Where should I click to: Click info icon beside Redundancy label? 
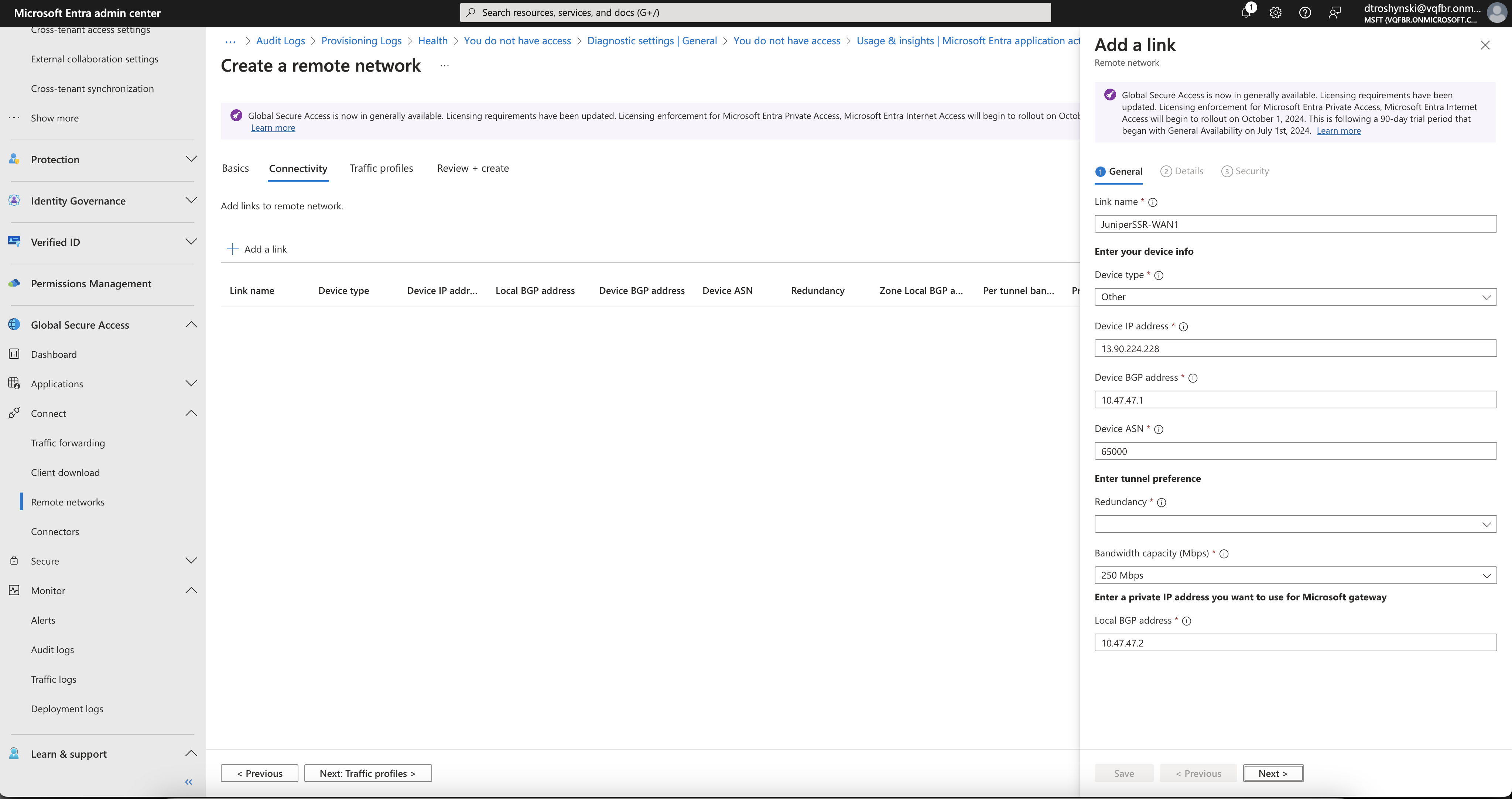[x=1161, y=503]
